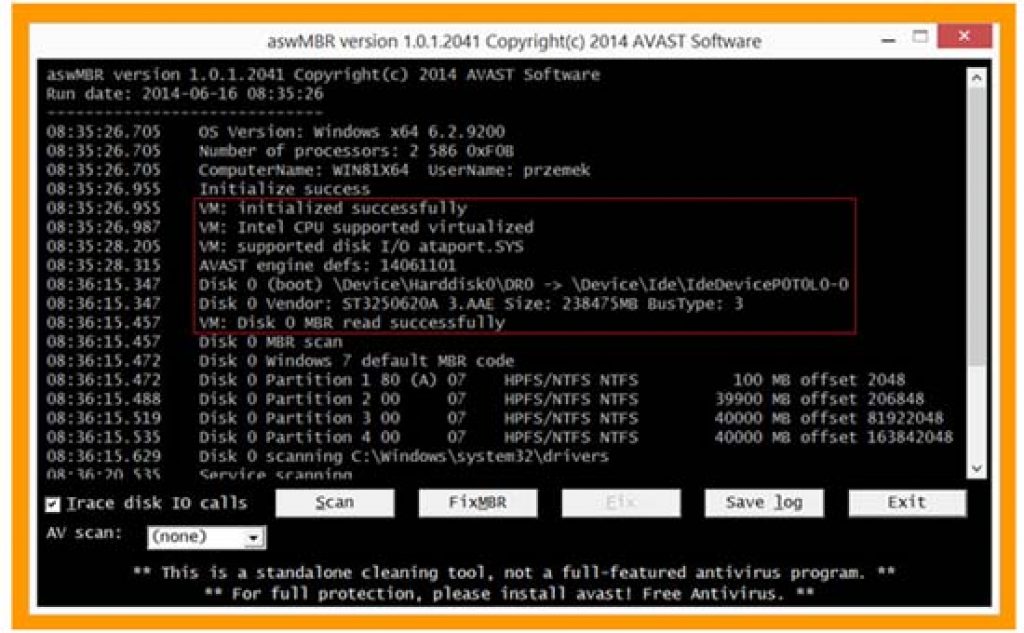Select the 'AVAST engine defs: 14061101' line
This screenshot has height=633, width=1024.
point(327,265)
